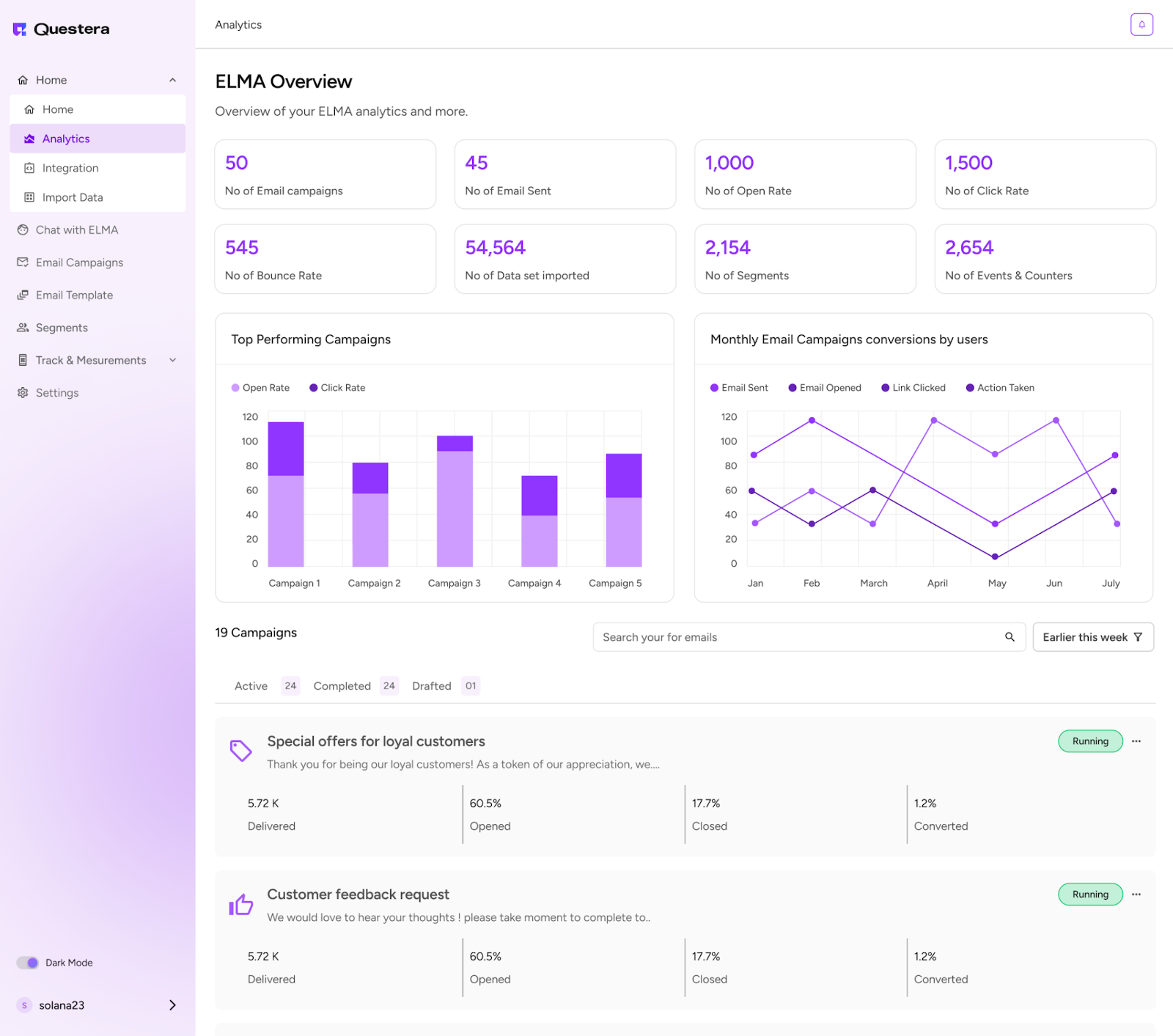Click the Search your for emails field
Viewport: 1173px width, 1036px height.
799,637
